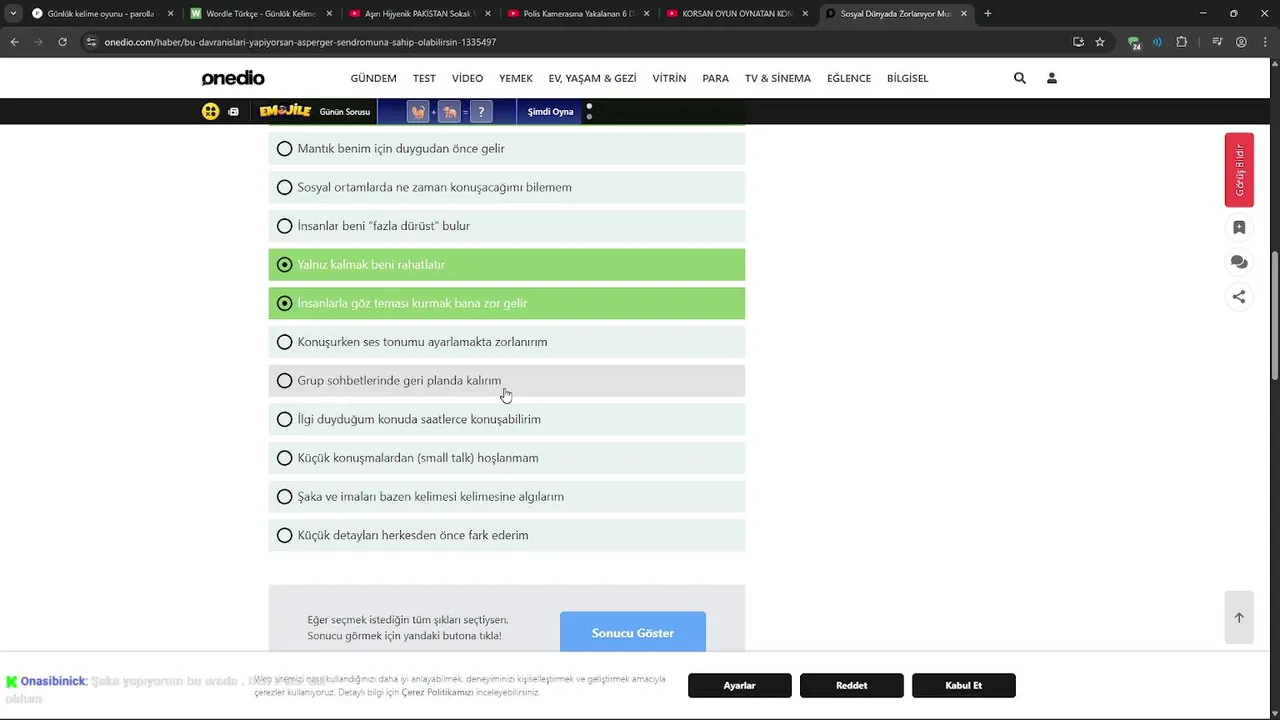The image size is (1280, 720).
Task: Click the small dice icon next to game icon
Action: coord(233,112)
